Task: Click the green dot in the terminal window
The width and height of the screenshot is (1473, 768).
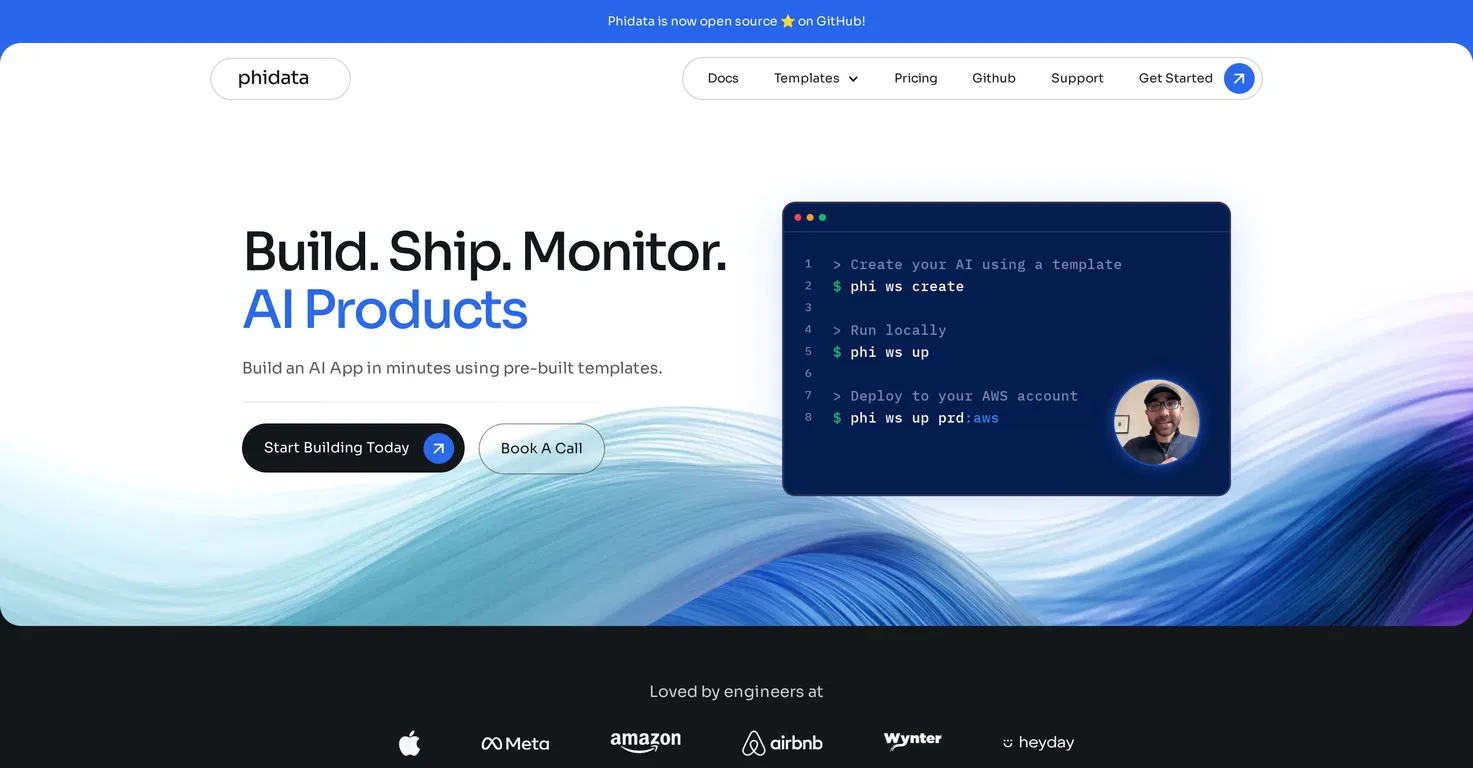Action: 822,217
